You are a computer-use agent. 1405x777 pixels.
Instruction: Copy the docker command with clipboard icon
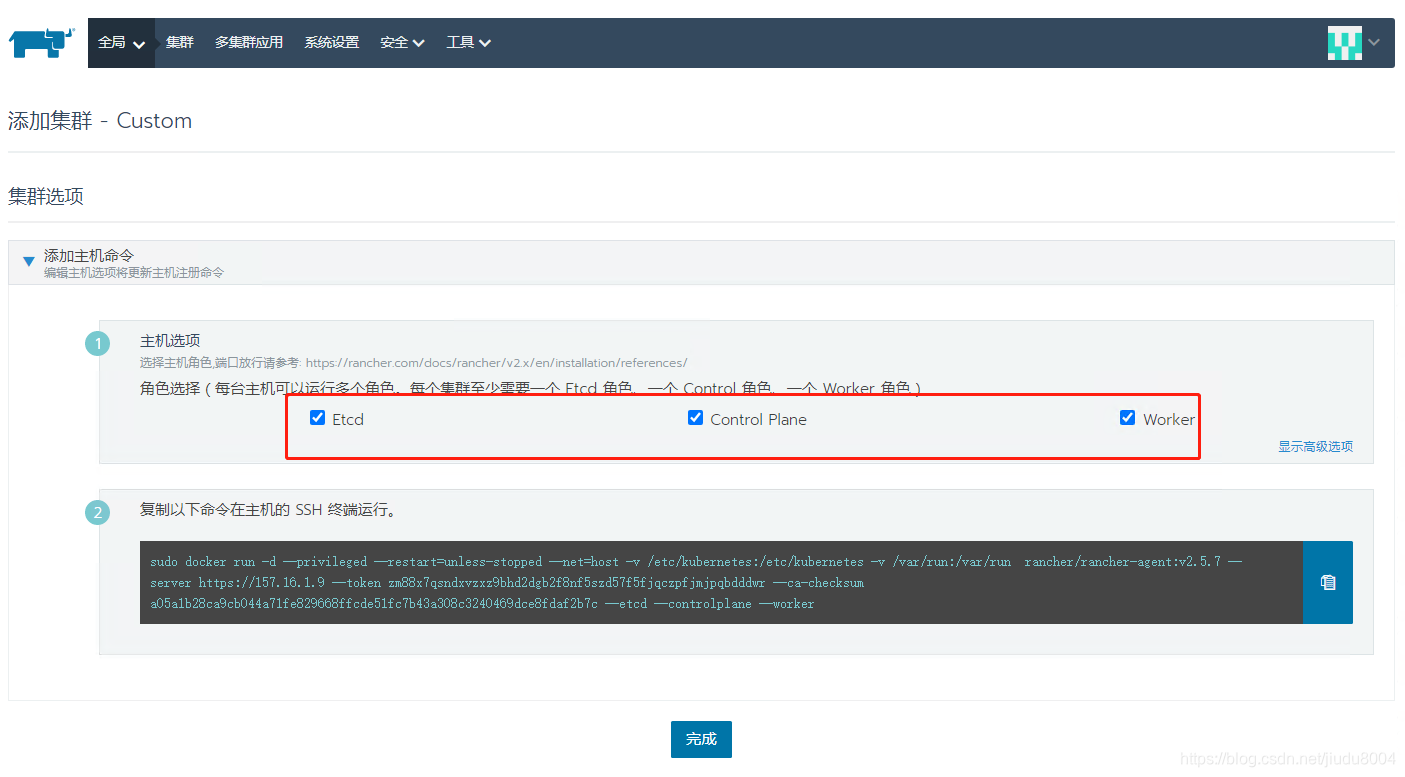click(1328, 582)
